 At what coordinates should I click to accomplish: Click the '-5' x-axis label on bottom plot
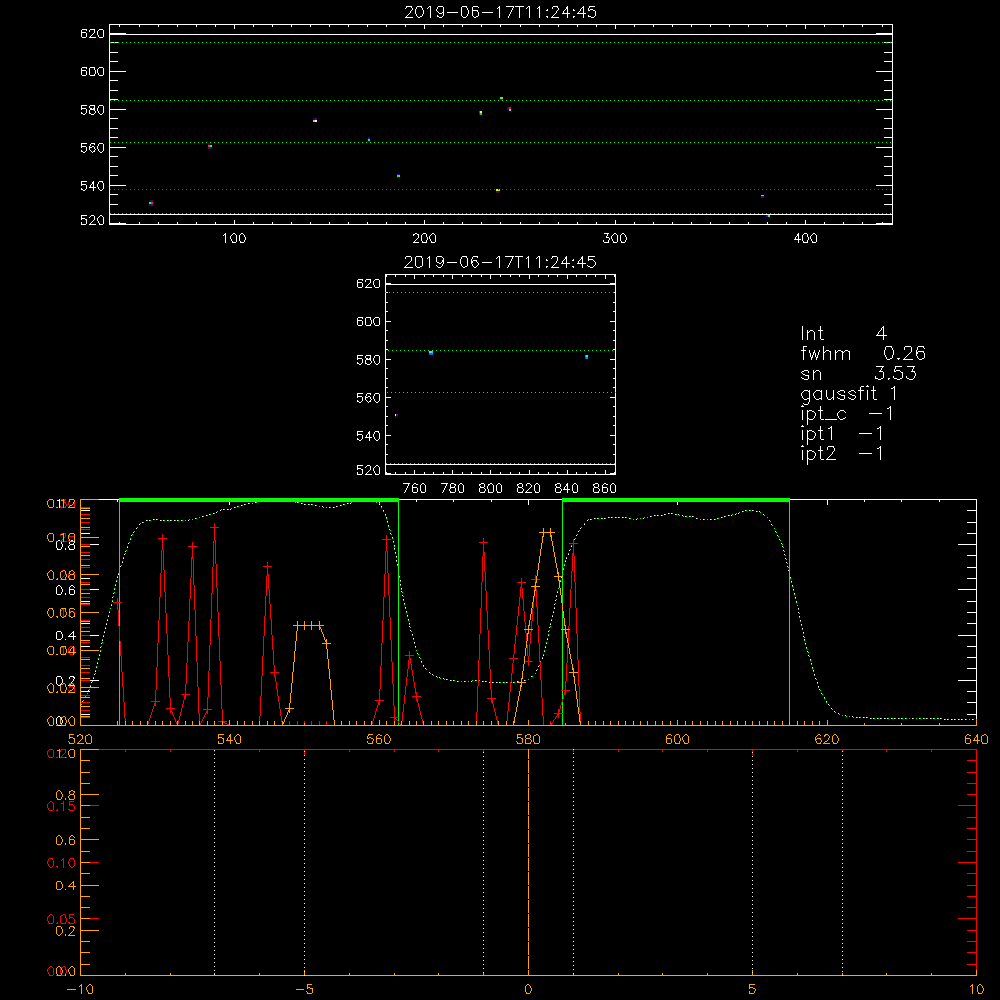304,989
